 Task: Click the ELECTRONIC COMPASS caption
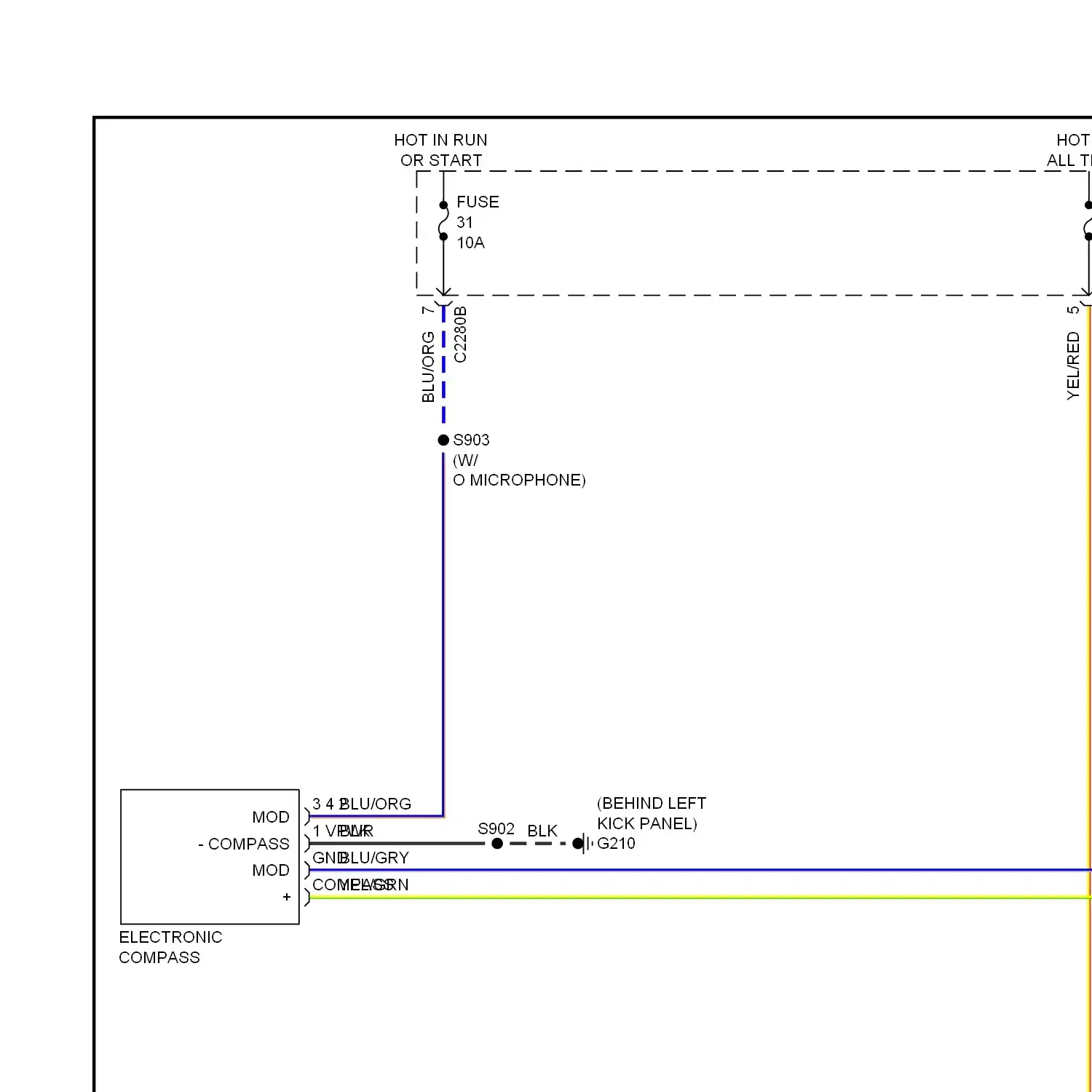click(170, 947)
